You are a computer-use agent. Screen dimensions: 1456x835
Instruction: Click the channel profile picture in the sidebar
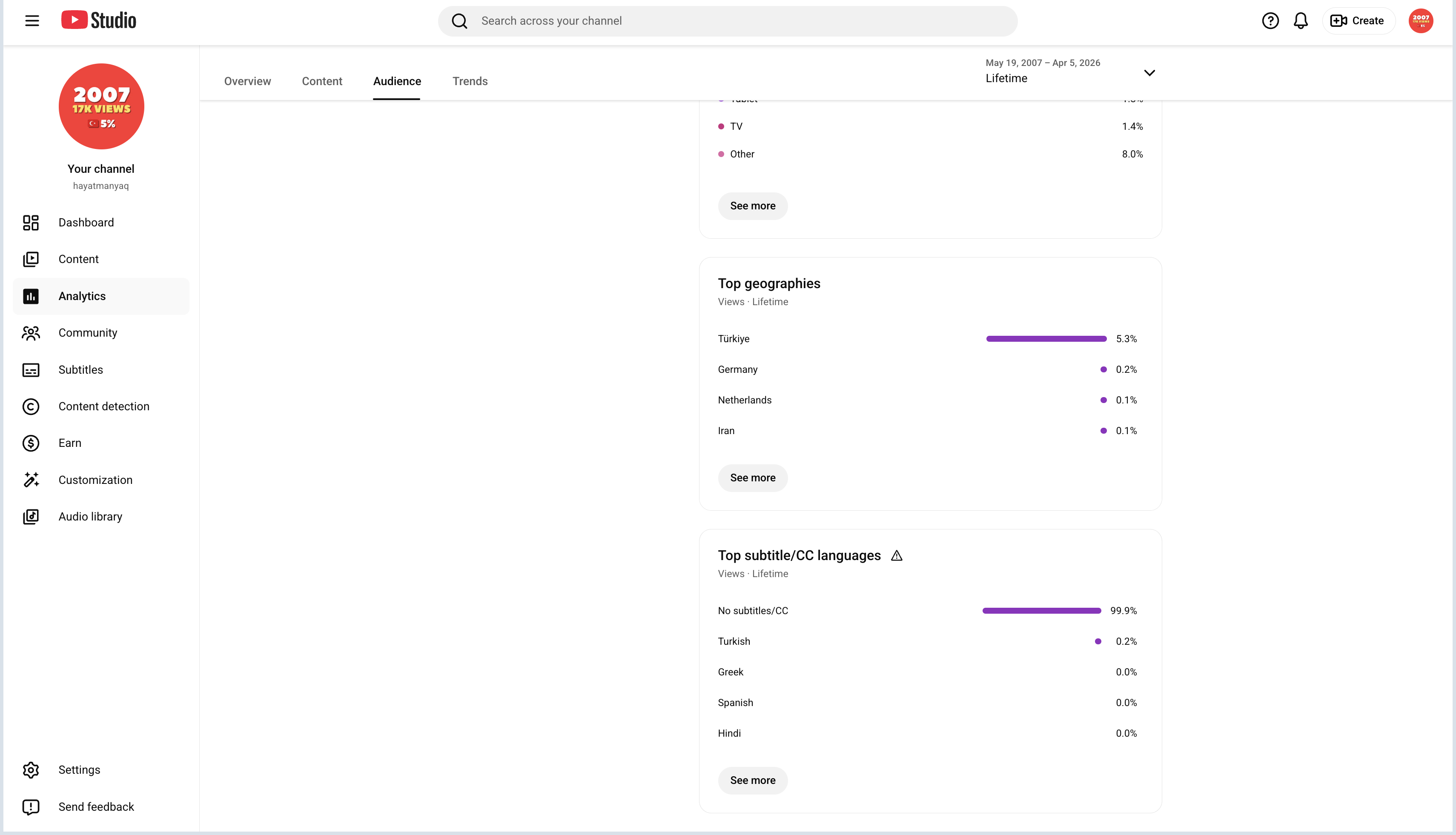pos(101,106)
